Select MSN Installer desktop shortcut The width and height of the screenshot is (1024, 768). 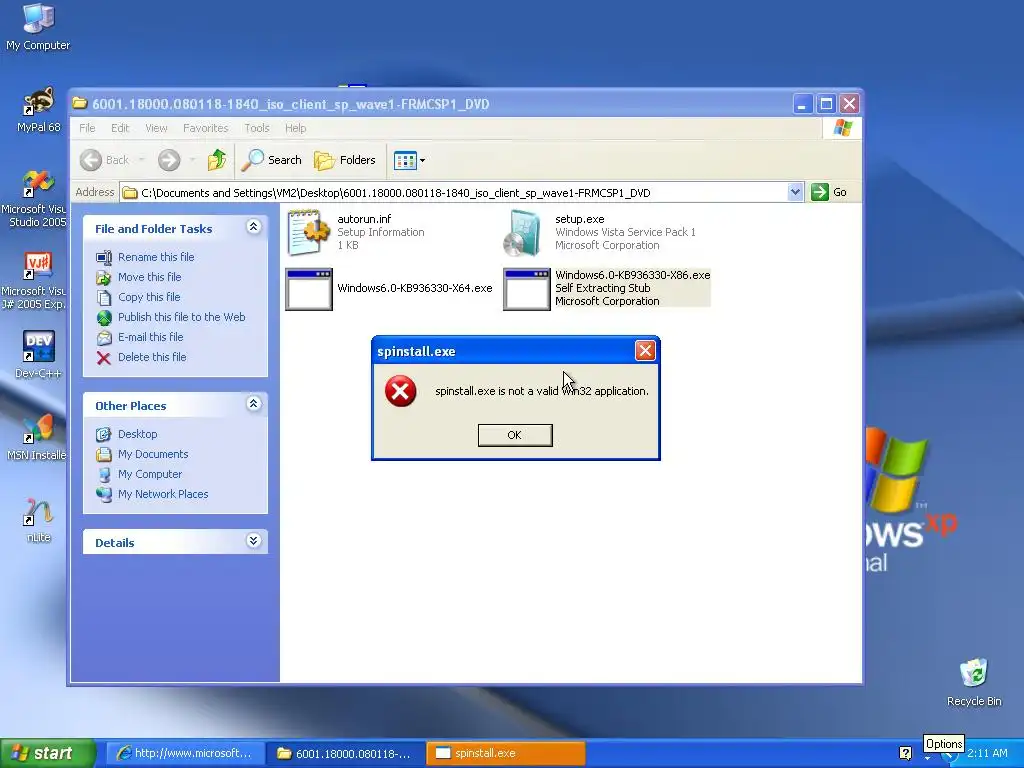tap(37, 436)
